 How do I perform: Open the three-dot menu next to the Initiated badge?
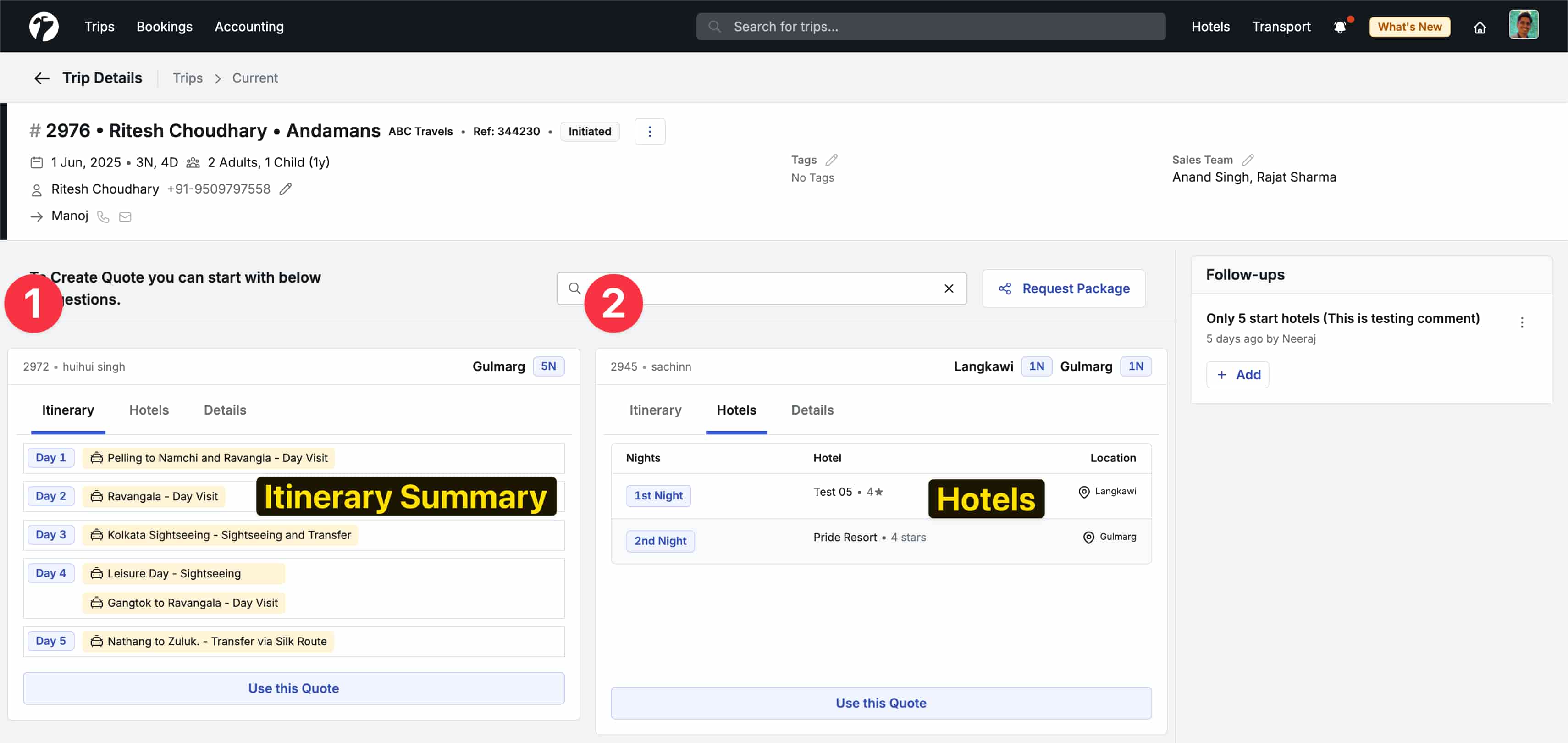point(650,131)
